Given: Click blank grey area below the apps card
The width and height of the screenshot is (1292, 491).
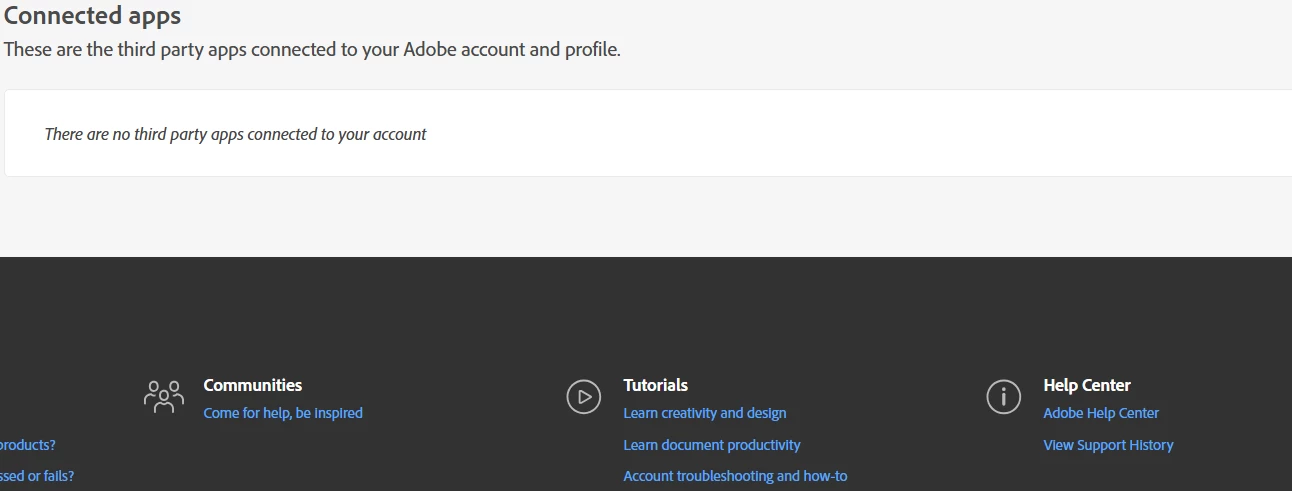Looking at the screenshot, I should [640, 218].
